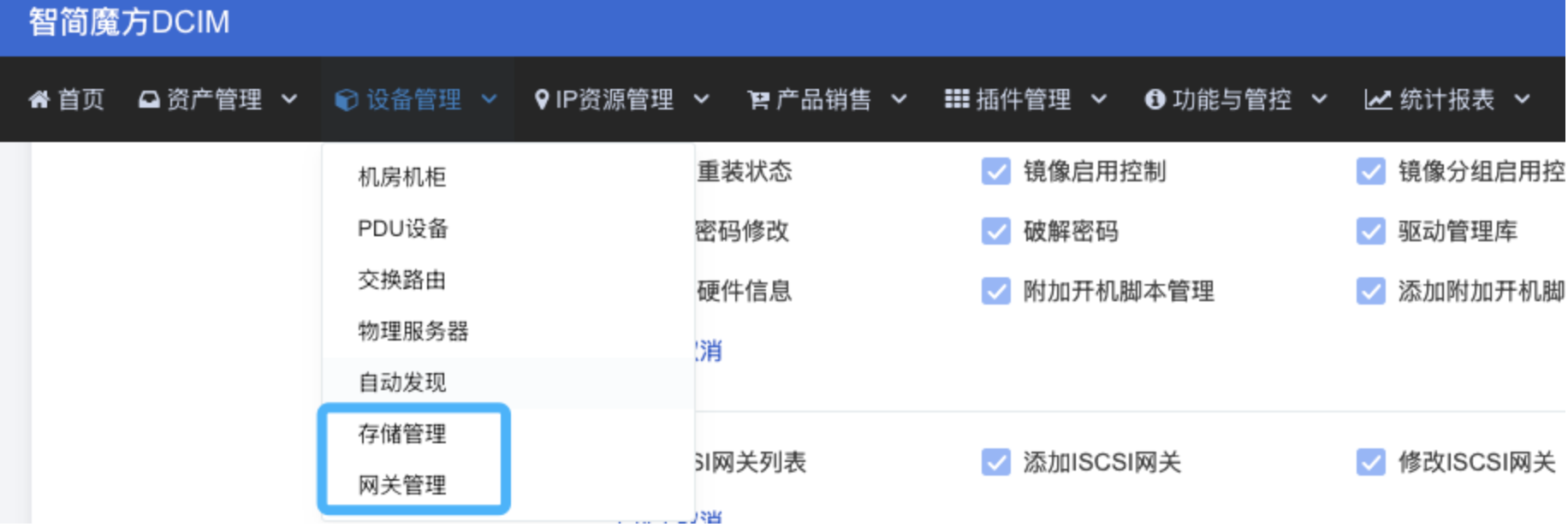The image size is (1568, 527).
Task: Toggle the 添加附加开机脚 checkbox
Action: coord(1370,291)
